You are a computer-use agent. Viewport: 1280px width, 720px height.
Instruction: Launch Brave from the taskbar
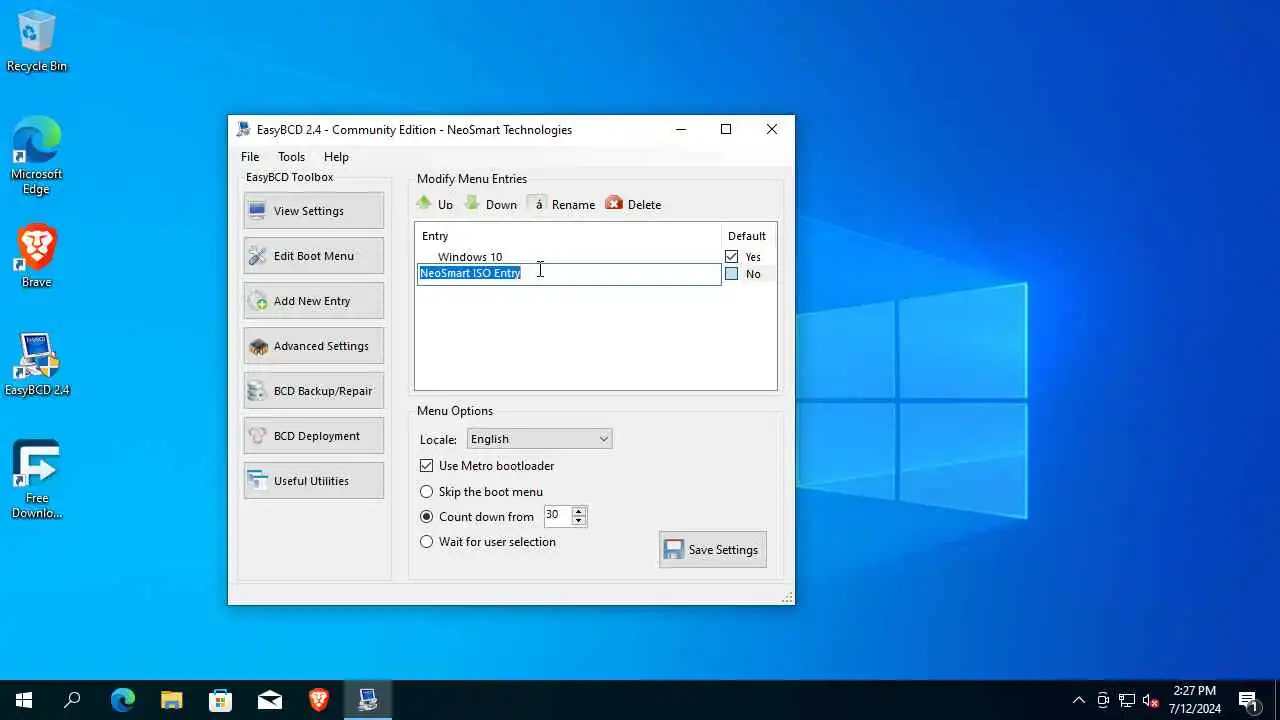coord(318,700)
